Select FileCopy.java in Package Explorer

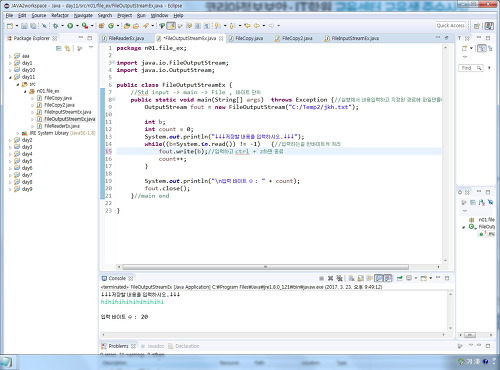(x=54, y=98)
